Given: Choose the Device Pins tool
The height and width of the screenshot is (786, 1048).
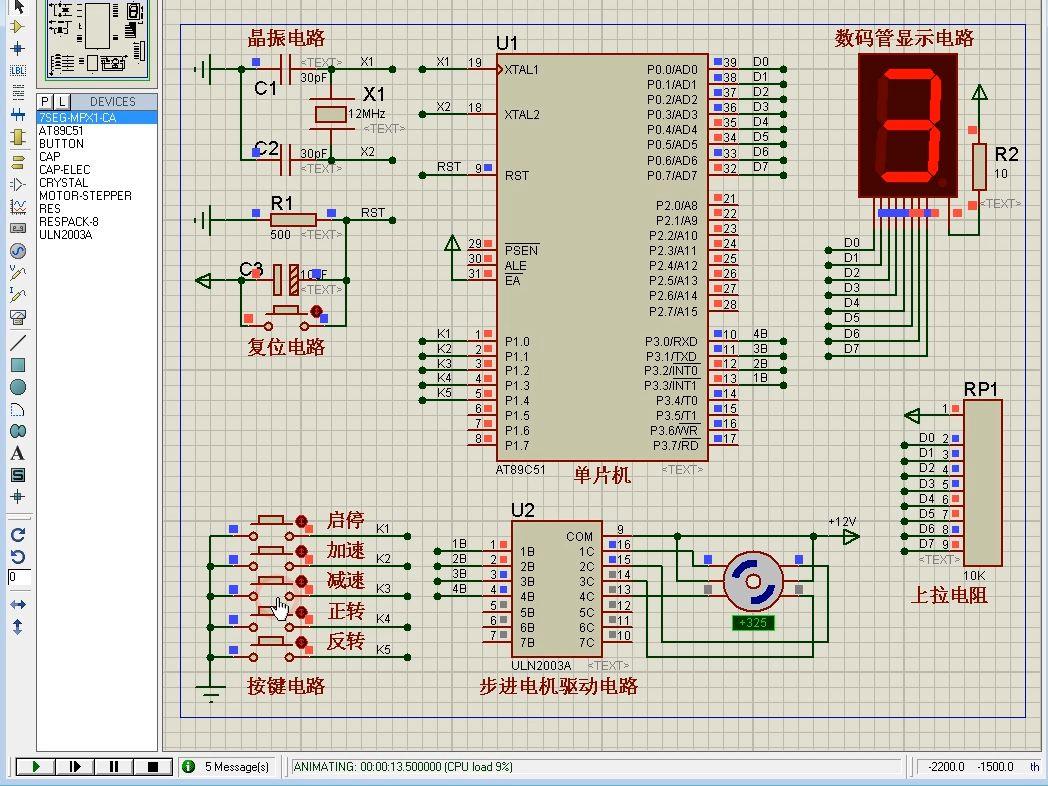Looking at the screenshot, I should pyautogui.click(x=18, y=184).
